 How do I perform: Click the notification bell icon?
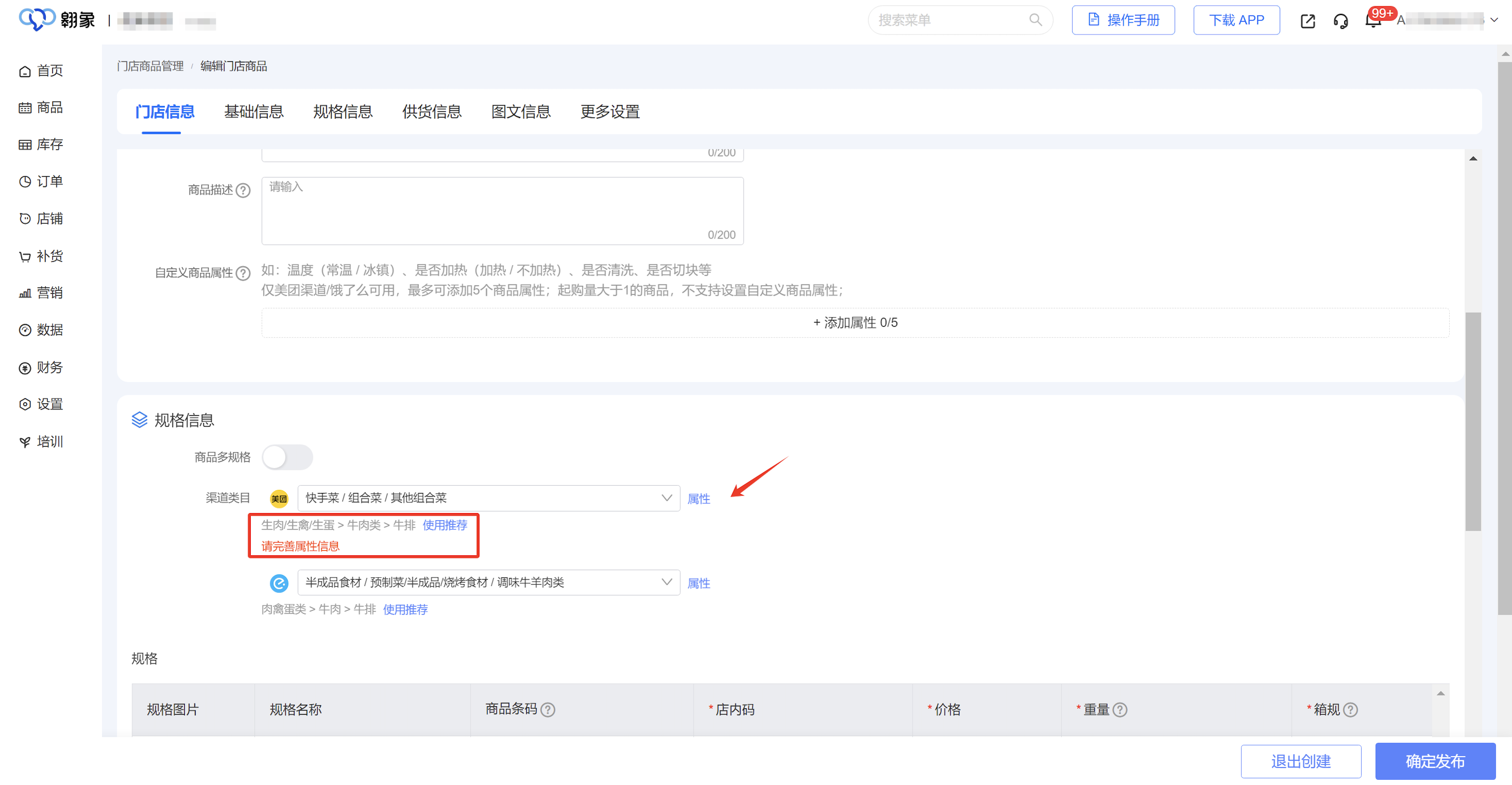coord(1372,21)
